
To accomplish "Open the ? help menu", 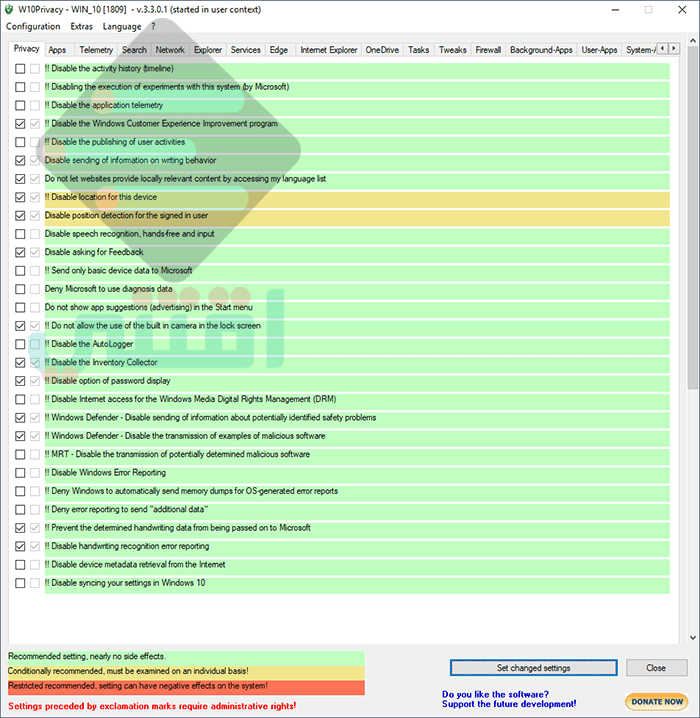I will [x=153, y=27].
